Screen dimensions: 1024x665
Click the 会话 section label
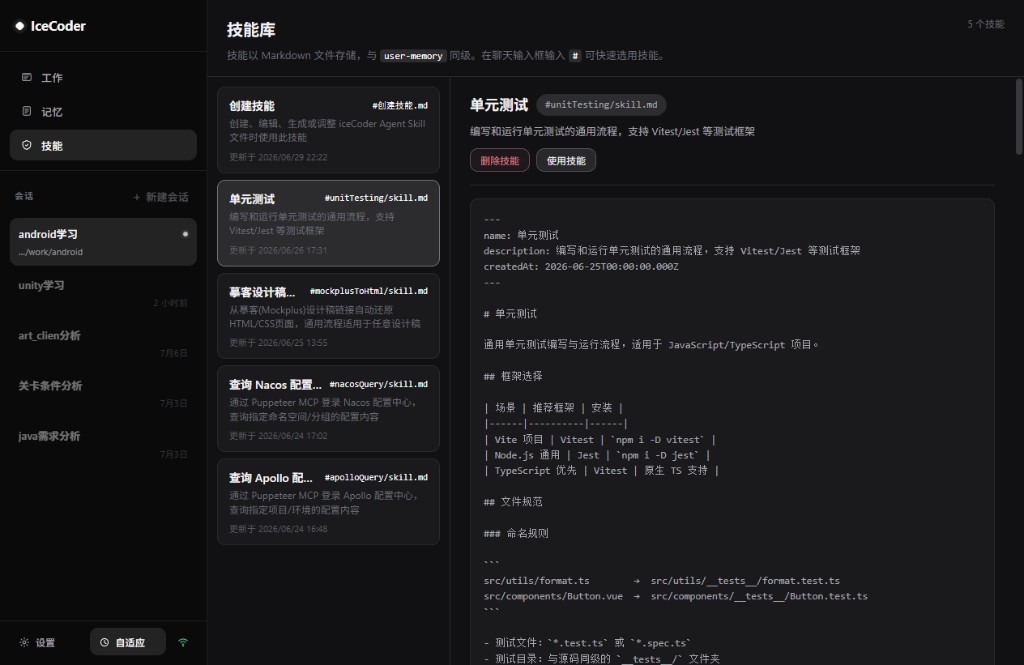tap(24, 196)
